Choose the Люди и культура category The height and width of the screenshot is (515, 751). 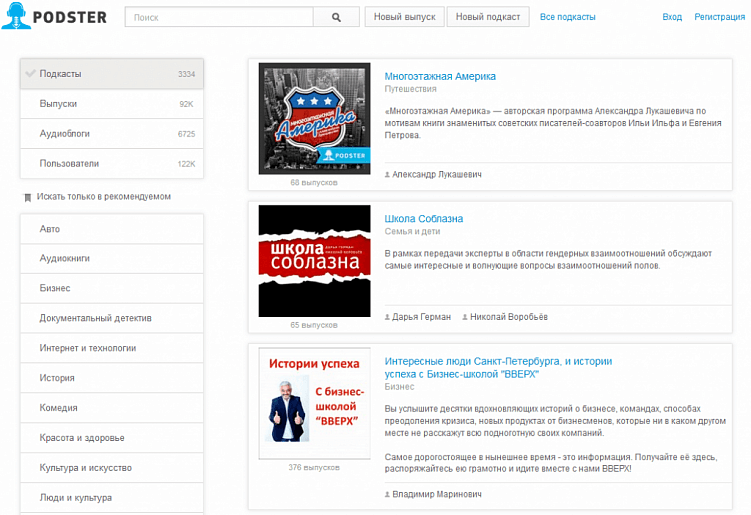point(112,498)
